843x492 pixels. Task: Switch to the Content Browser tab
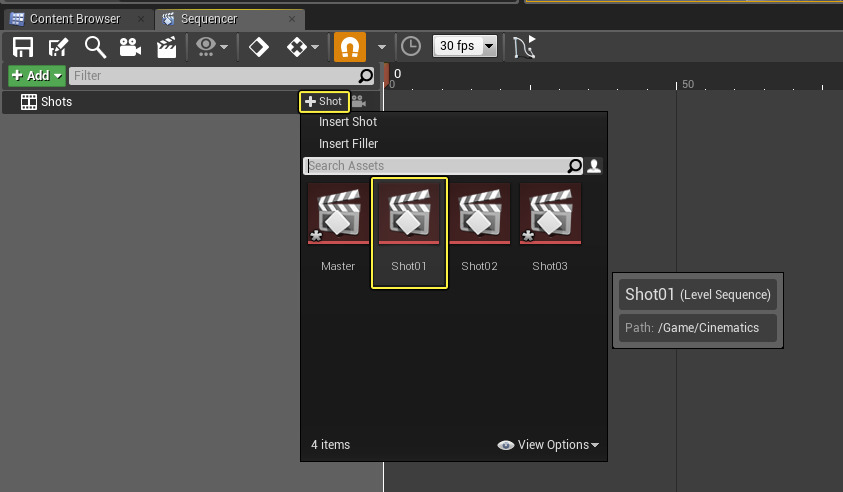pyautogui.click(x=75, y=19)
